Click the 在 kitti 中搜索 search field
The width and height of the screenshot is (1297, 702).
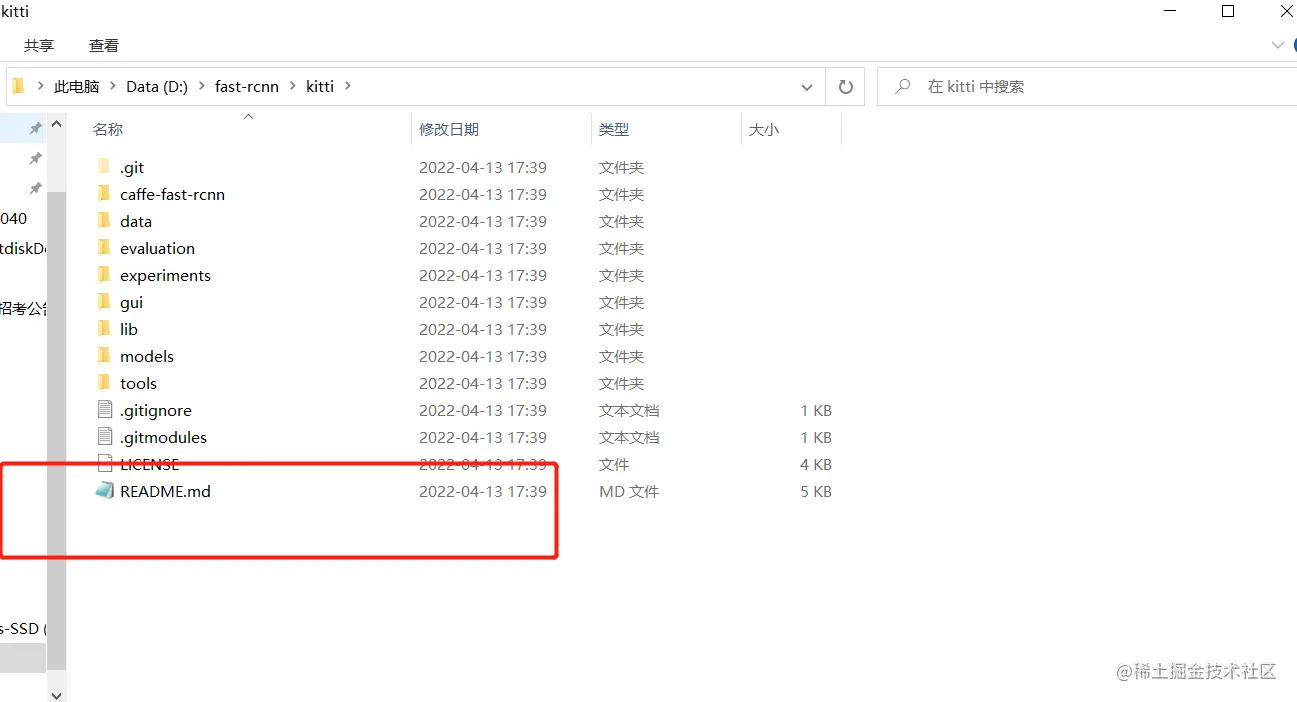tap(1087, 87)
